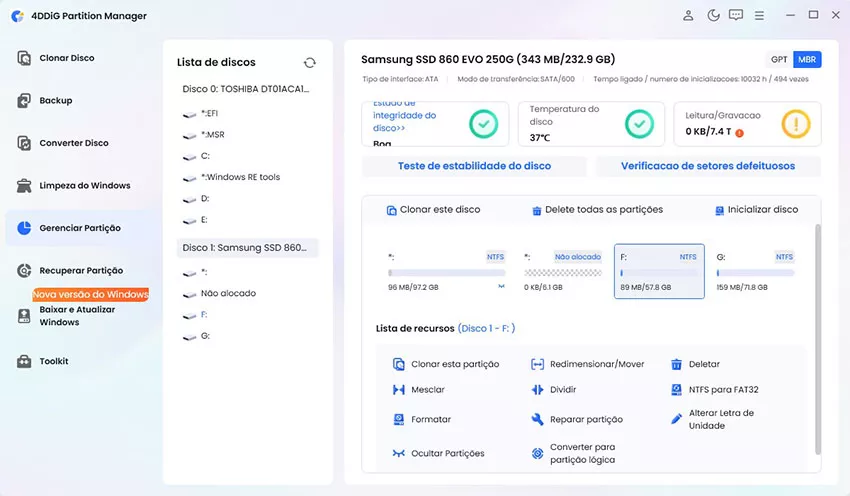850x496 pixels.
Task: Click the Toolkit toolbox icon
Action: [24, 361]
